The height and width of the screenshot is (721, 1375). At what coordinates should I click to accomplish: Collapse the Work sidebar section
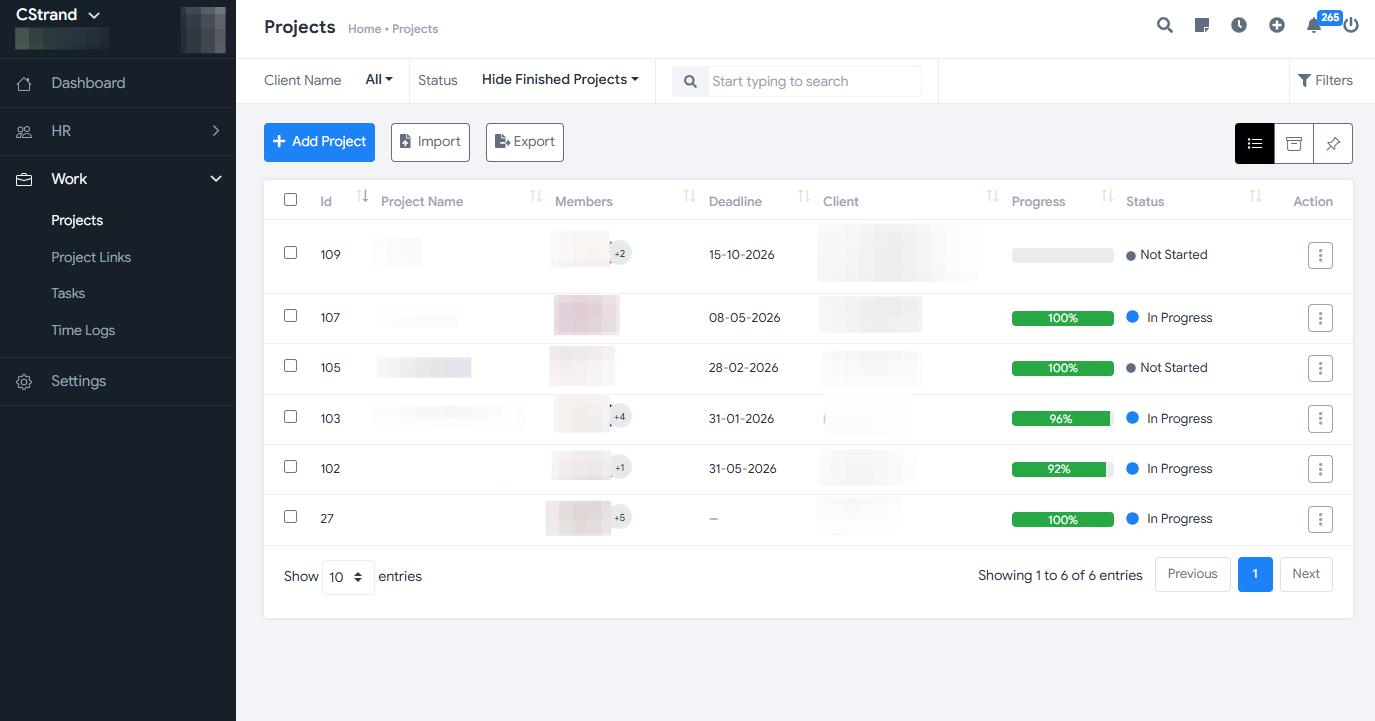[x=118, y=179]
